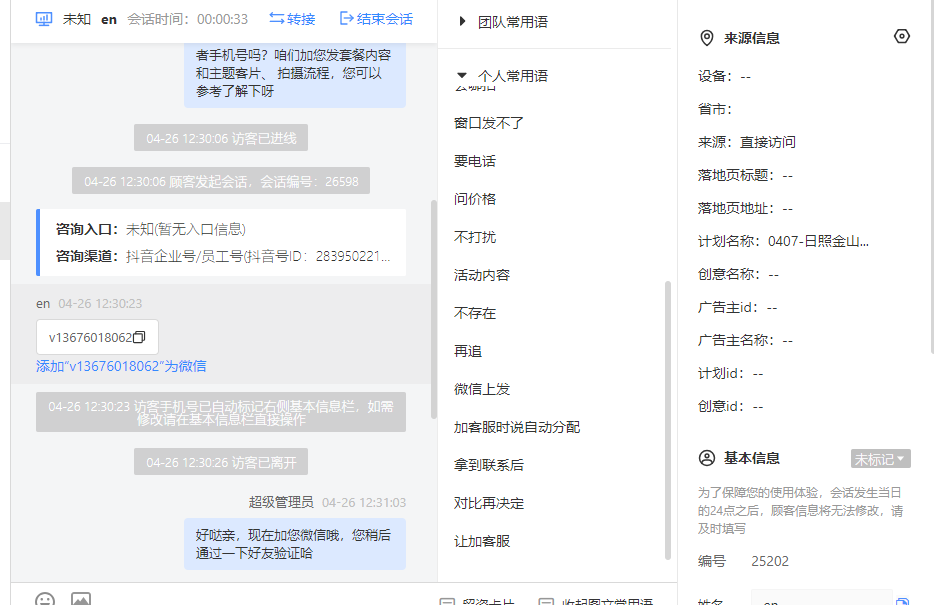Select the 不存在 quick phrase
Image resolution: width=934 pixels, height=605 pixels.
click(475, 314)
